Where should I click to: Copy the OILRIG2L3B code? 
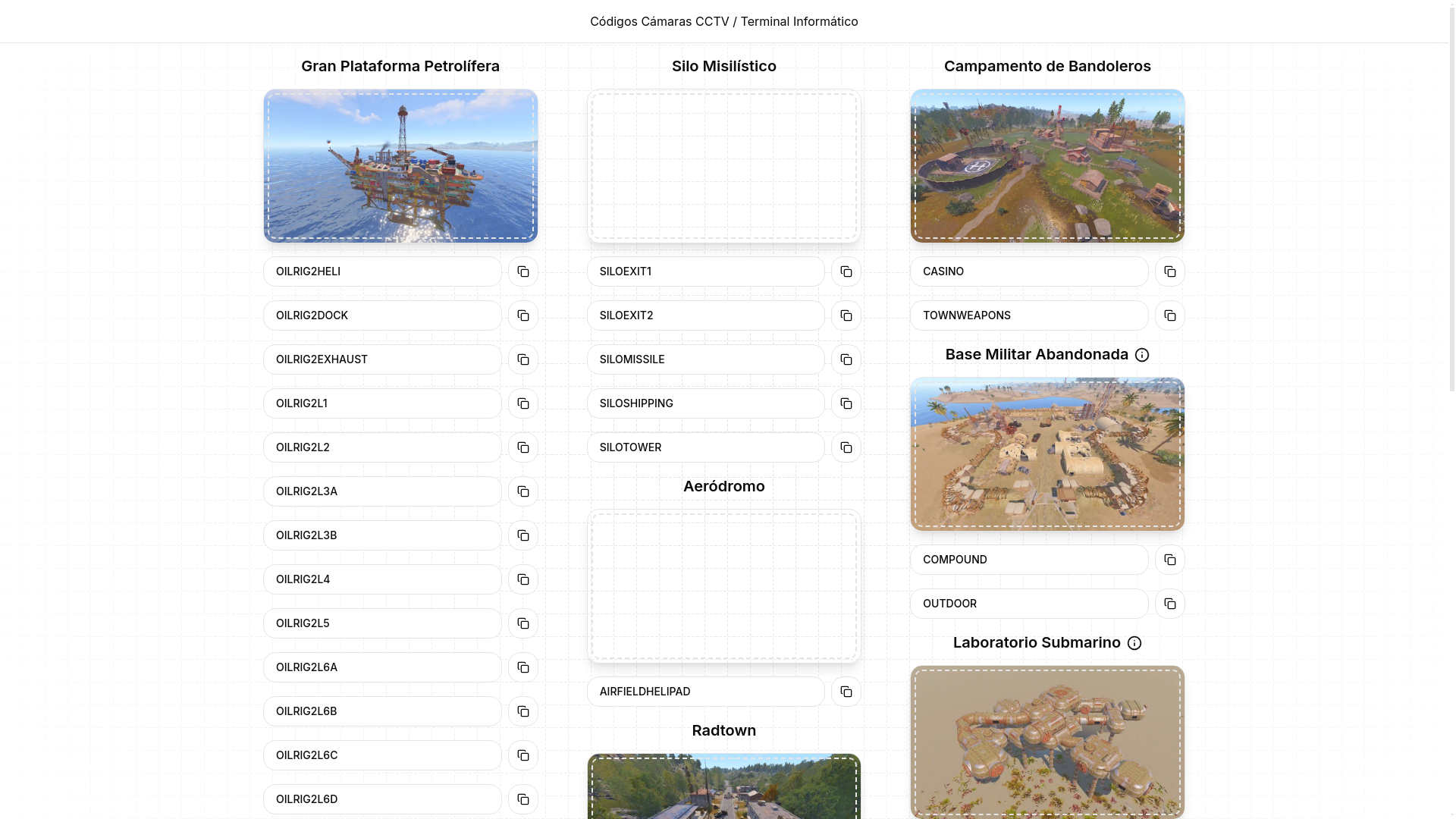pos(523,535)
